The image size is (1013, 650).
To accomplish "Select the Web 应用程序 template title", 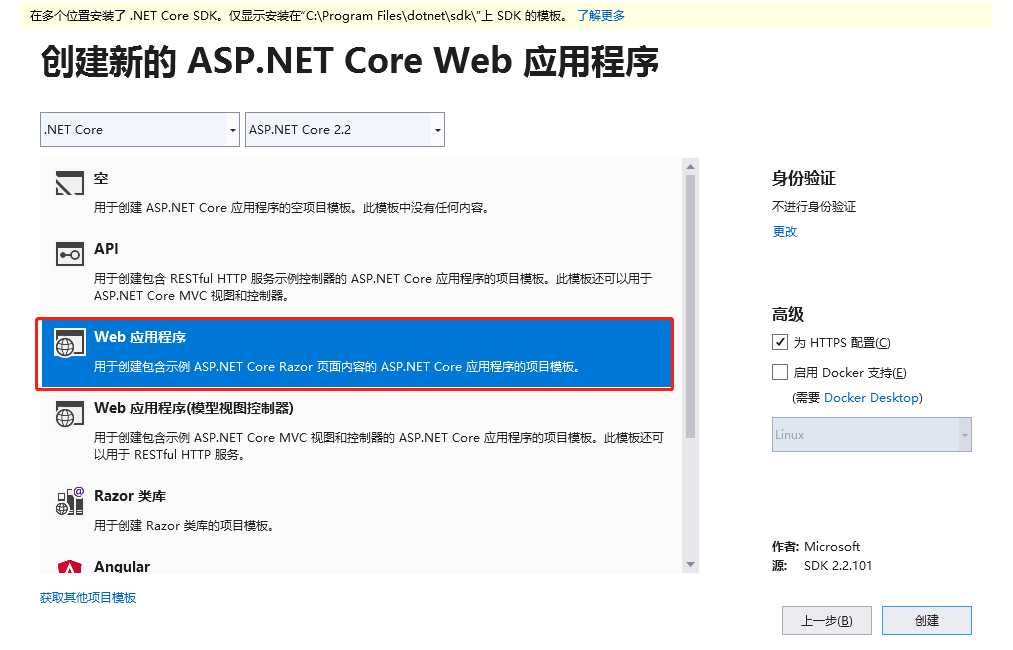I will pyautogui.click(x=140, y=337).
